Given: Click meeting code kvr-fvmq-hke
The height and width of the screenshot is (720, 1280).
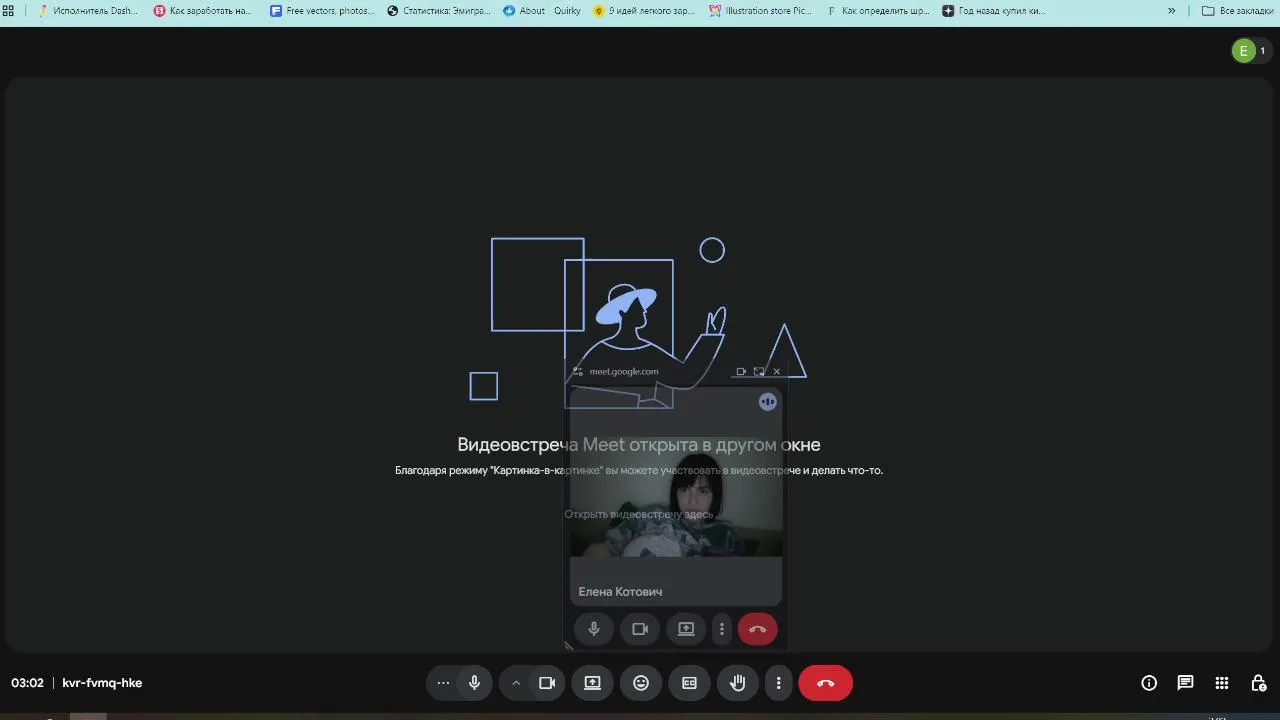Looking at the screenshot, I should tap(102, 683).
